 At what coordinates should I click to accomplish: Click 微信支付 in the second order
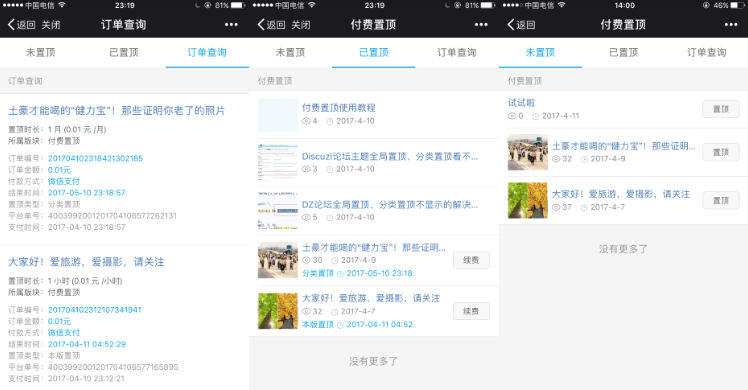click(63, 333)
